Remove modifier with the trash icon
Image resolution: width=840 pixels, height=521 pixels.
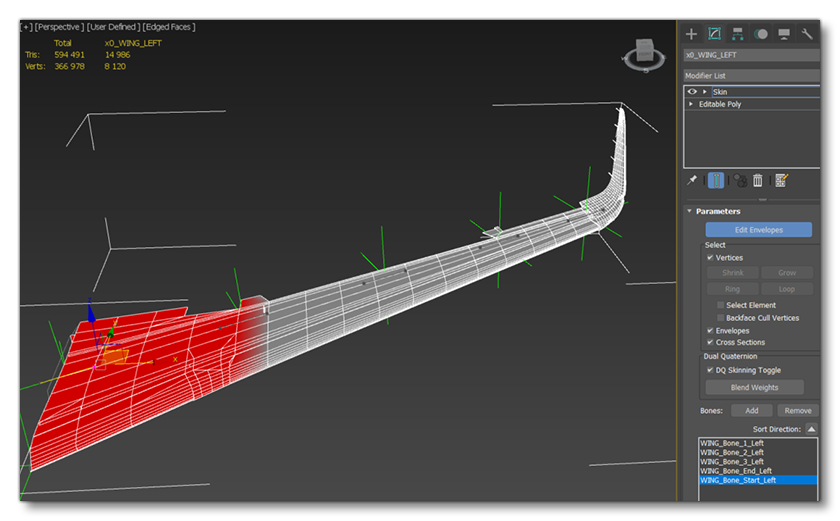758,180
